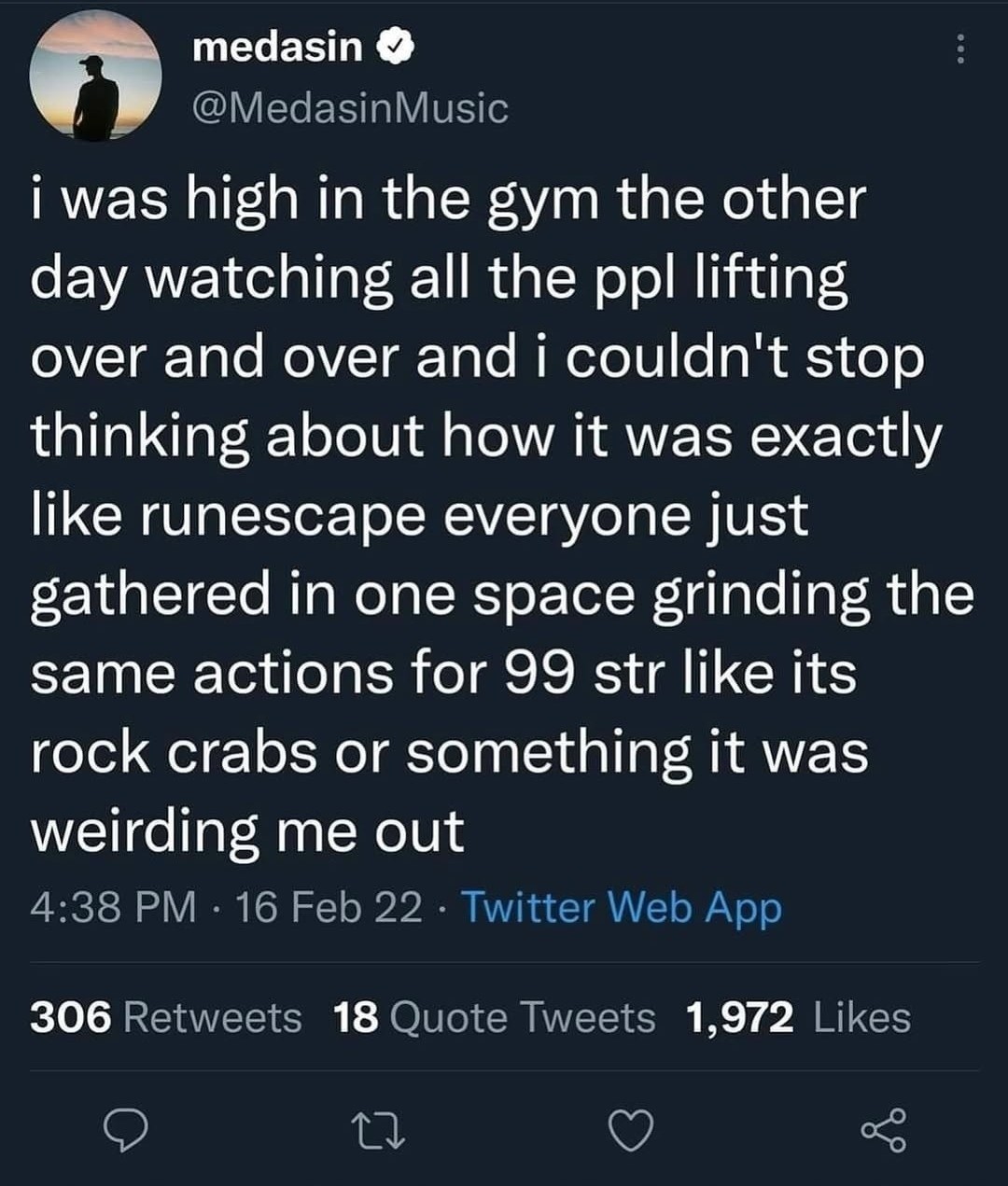Like the tweet with the heart icon

pos(631,1131)
